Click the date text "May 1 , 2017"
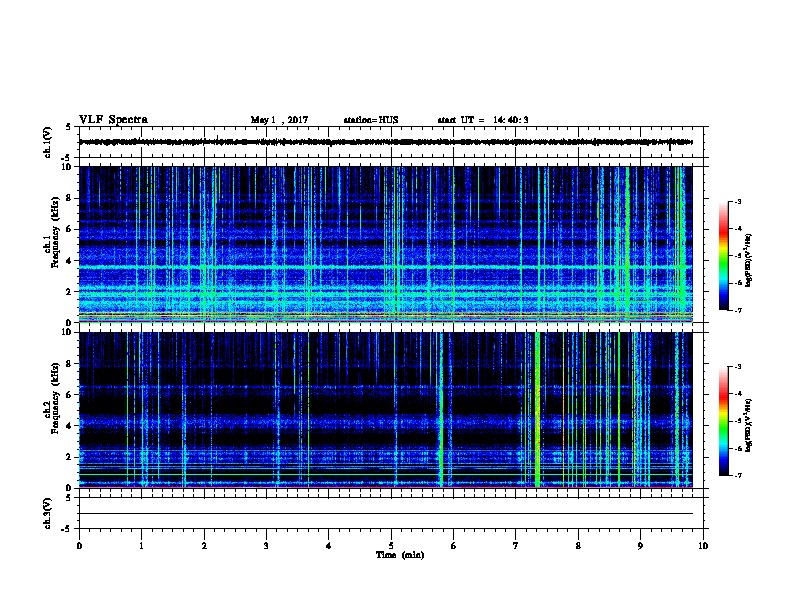The height and width of the screenshot is (612, 792). click(x=279, y=120)
